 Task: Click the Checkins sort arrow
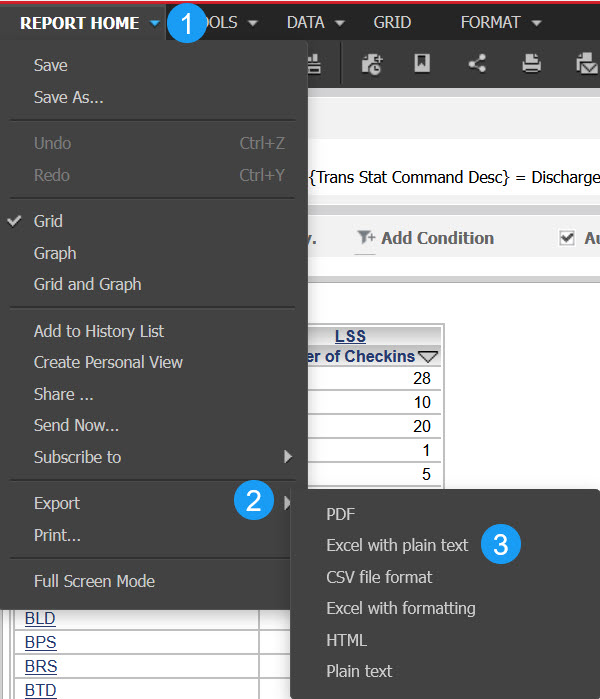[428, 357]
